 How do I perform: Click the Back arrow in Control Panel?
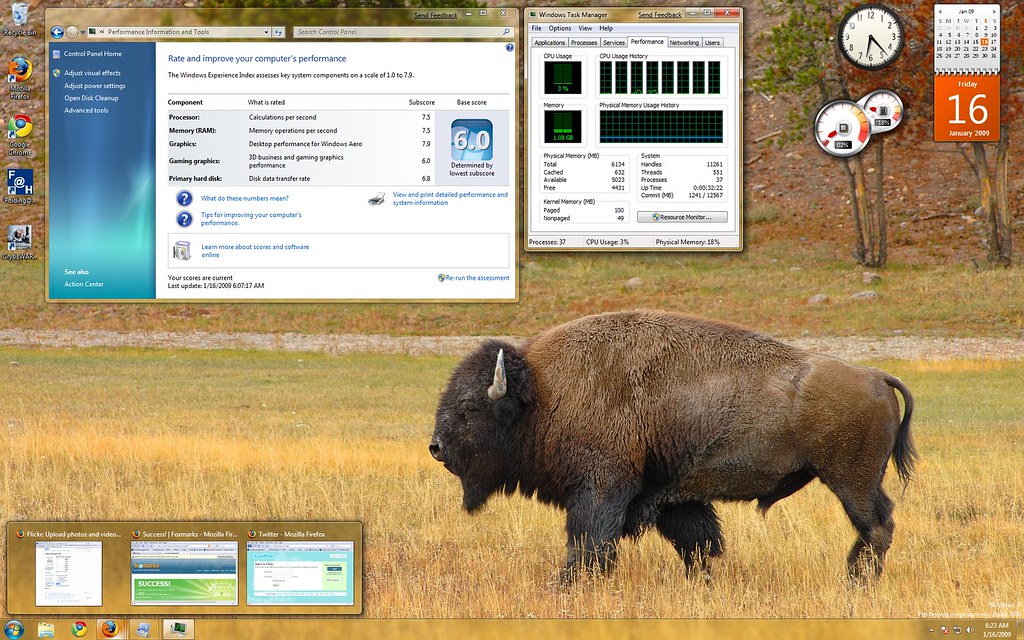[x=57, y=32]
